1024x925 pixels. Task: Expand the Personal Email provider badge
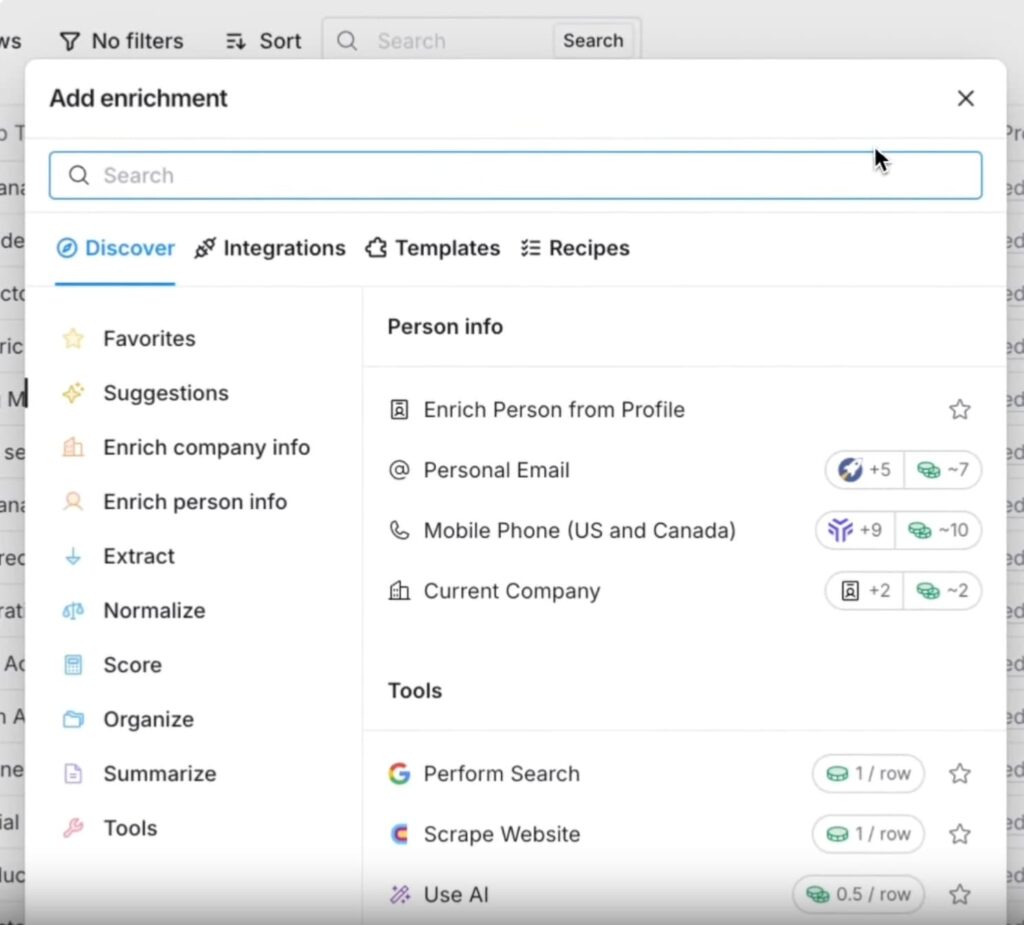click(865, 470)
